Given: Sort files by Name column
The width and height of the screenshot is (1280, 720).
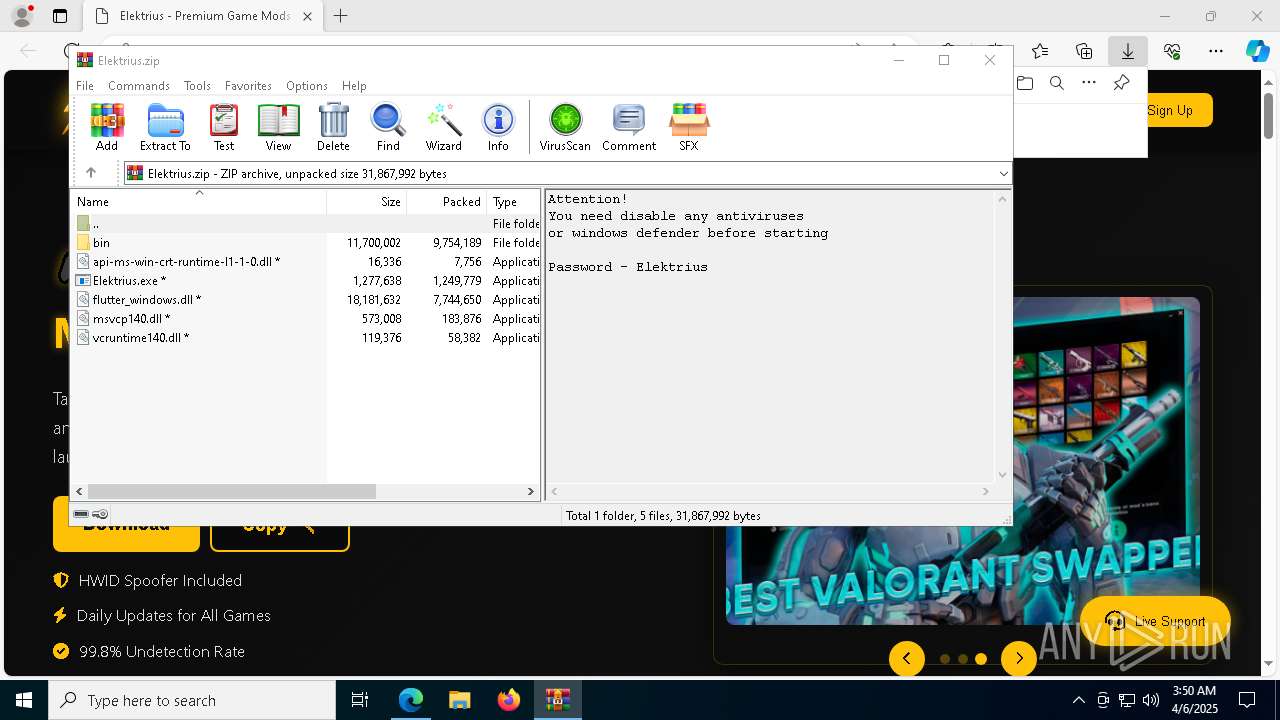Looking at the screenshot, I should click(x=198, y=202).
